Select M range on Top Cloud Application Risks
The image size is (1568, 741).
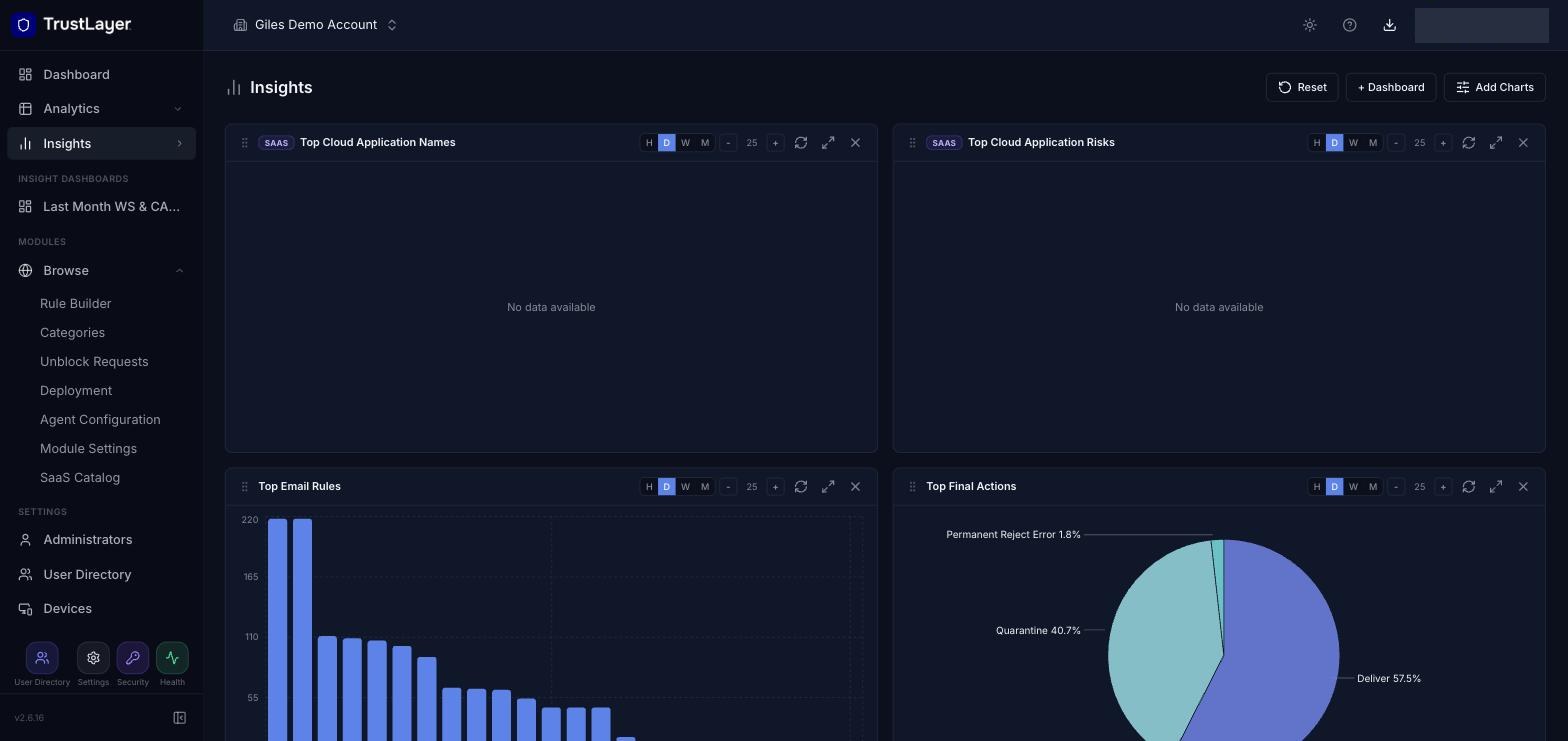pos(1373,143)
